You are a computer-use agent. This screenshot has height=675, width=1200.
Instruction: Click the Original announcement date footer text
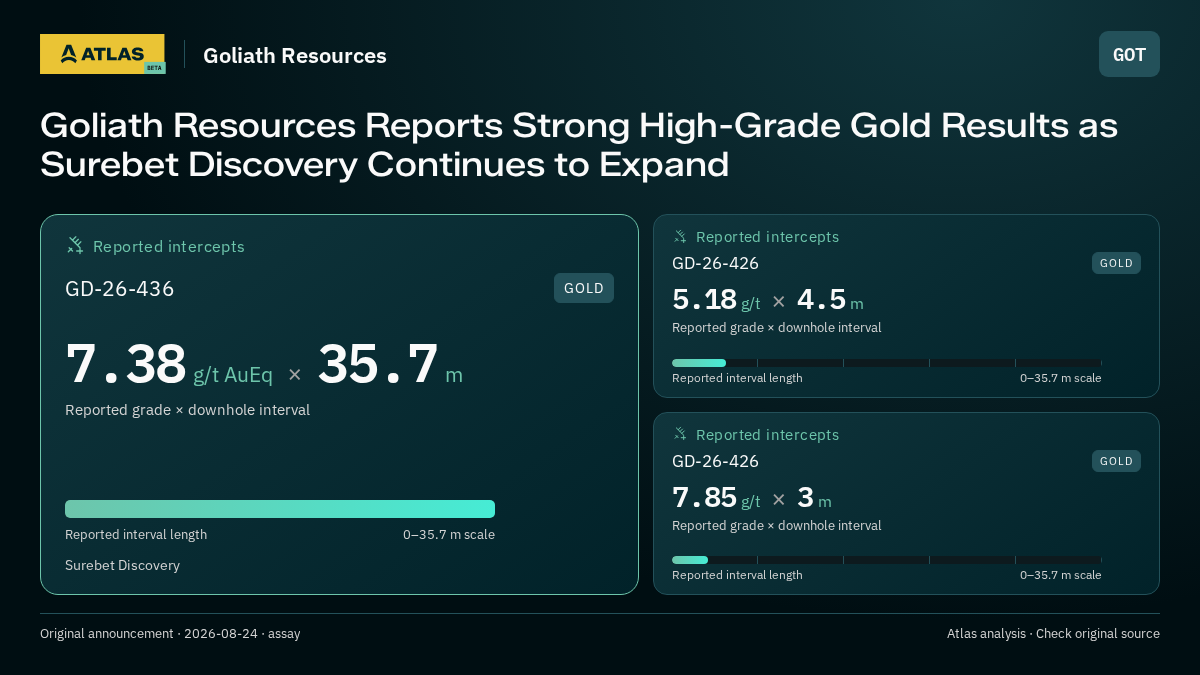[170, 633]
